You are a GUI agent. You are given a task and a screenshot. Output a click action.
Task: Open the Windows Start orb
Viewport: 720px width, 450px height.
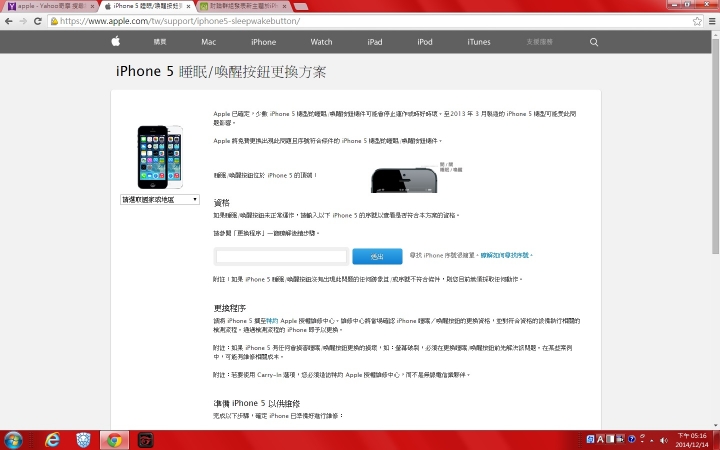point(13,440)
